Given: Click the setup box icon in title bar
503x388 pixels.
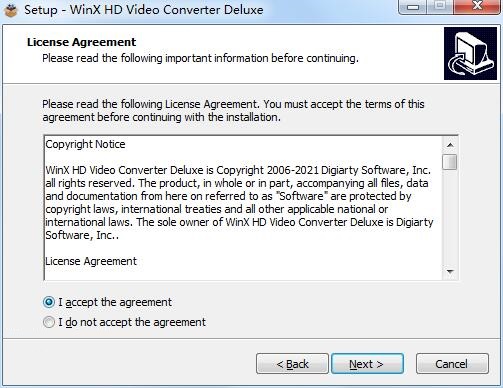Looking at the screenshot, I should coord(11,10).
